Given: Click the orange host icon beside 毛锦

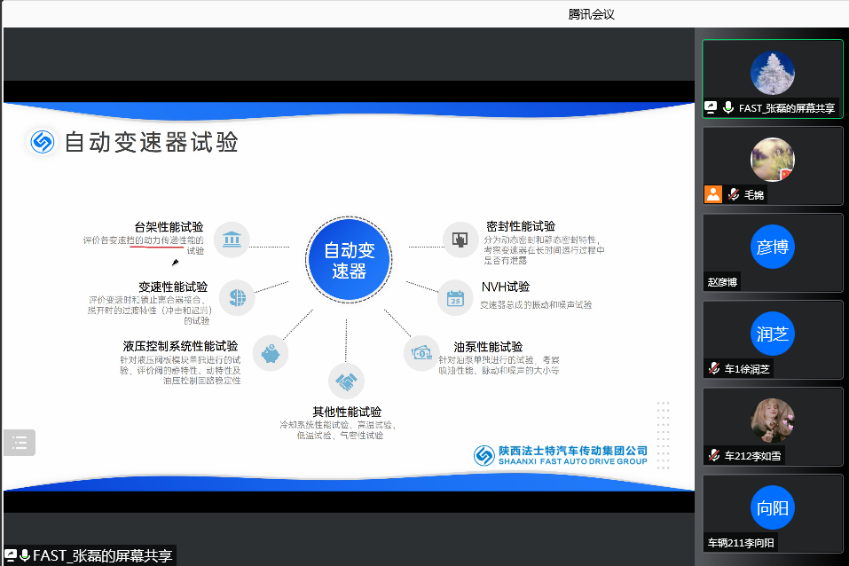Looking at the screenshot, I should point(712,194).
